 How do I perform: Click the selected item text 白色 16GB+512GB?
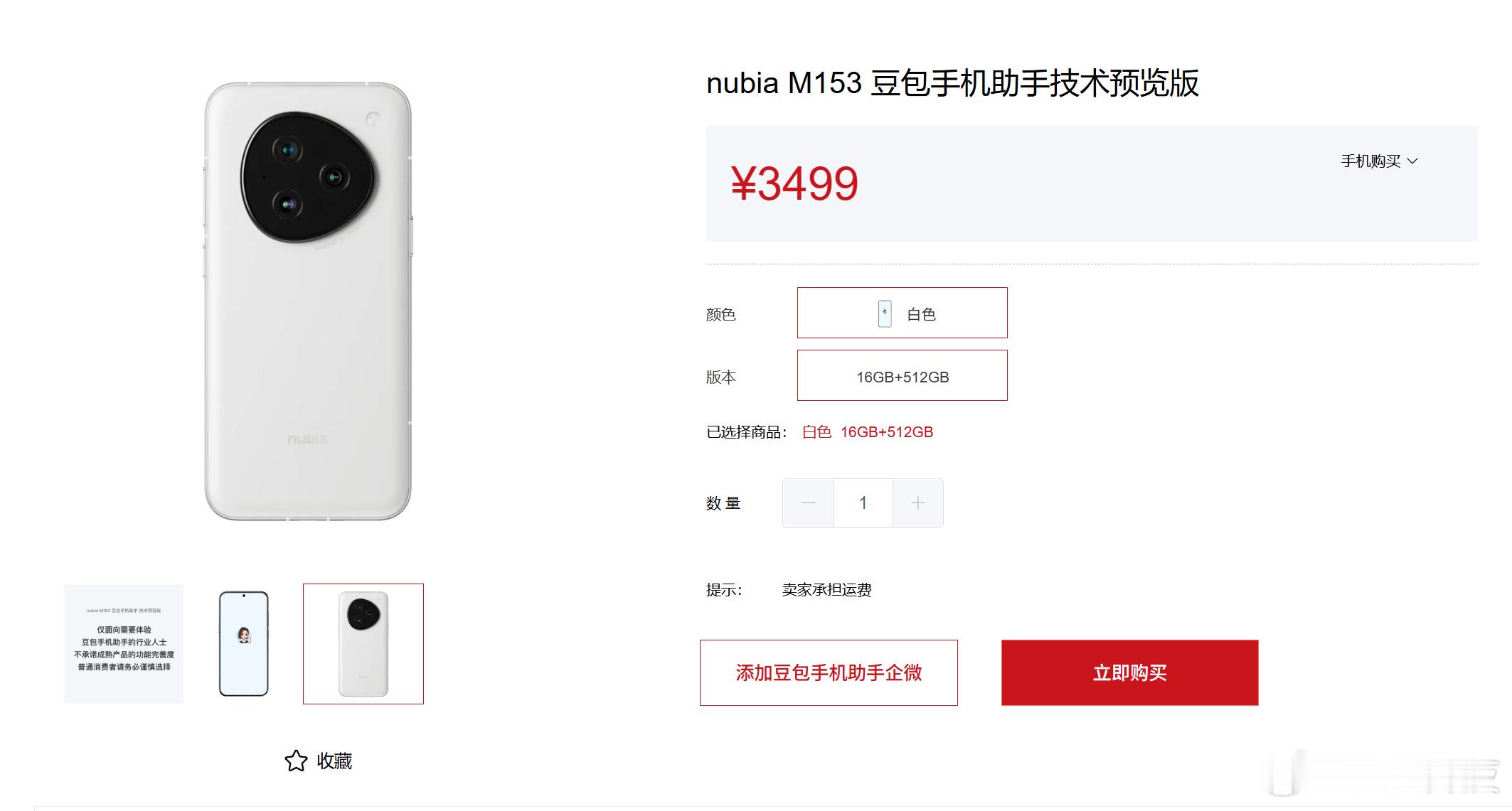[x=868, y=432]
